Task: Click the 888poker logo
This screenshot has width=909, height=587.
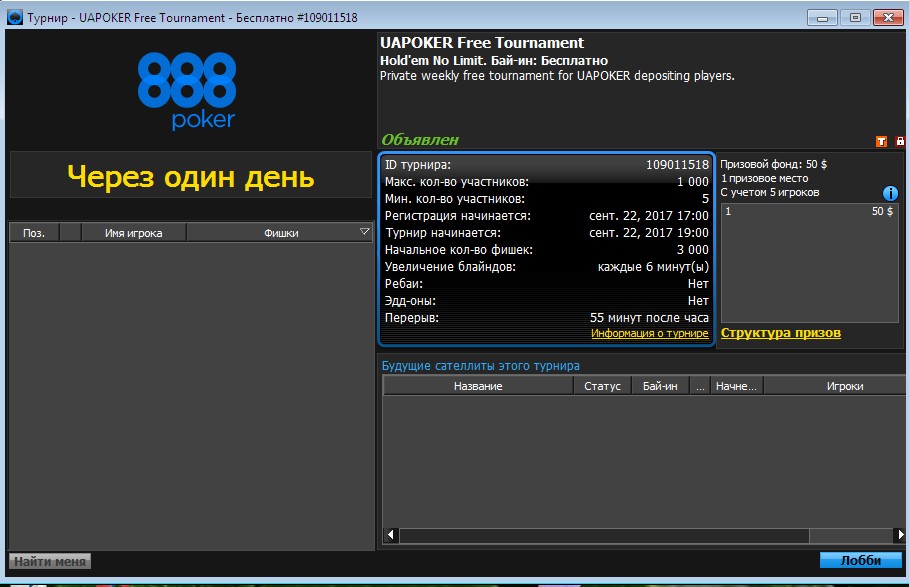Action: click(x=187, y=91)
